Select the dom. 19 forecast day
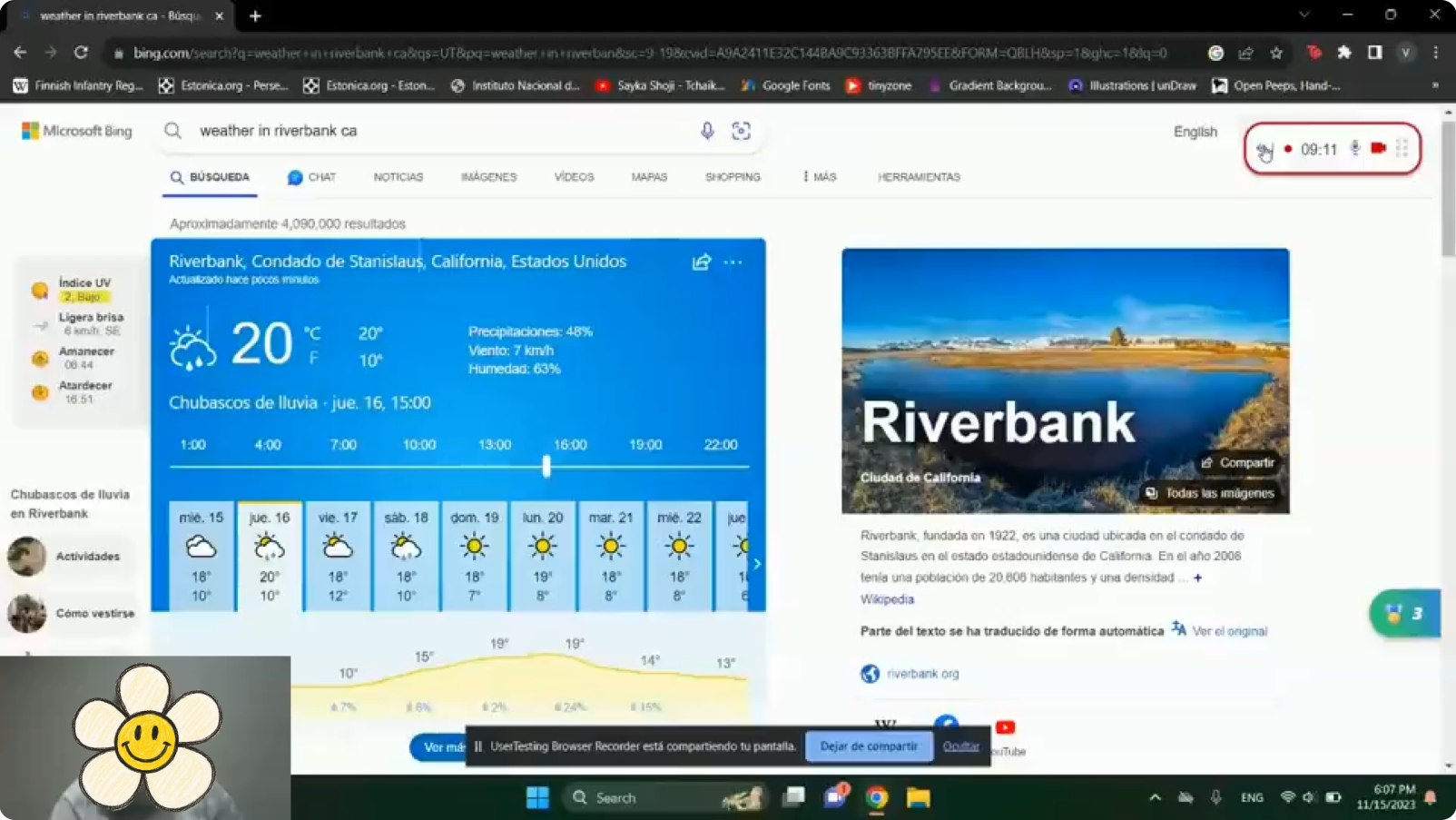Image resolution: width=1456 pixels, height=820 pixels. tap(475, 555)
